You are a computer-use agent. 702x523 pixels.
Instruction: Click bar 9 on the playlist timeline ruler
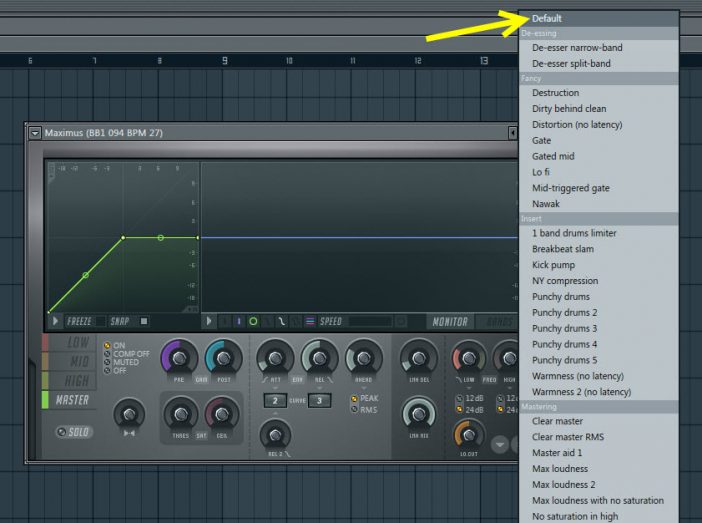pyautogui.click(x=225, y=60)
